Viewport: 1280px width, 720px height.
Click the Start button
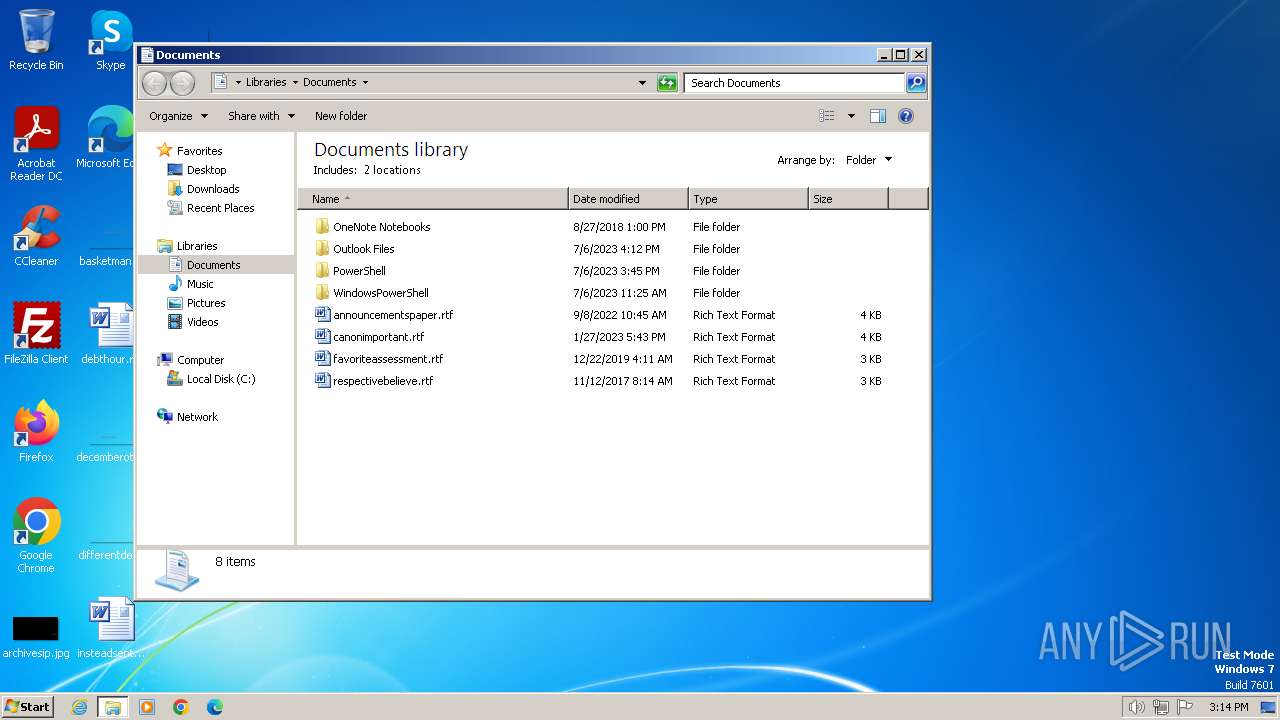[x=28, y=707]
